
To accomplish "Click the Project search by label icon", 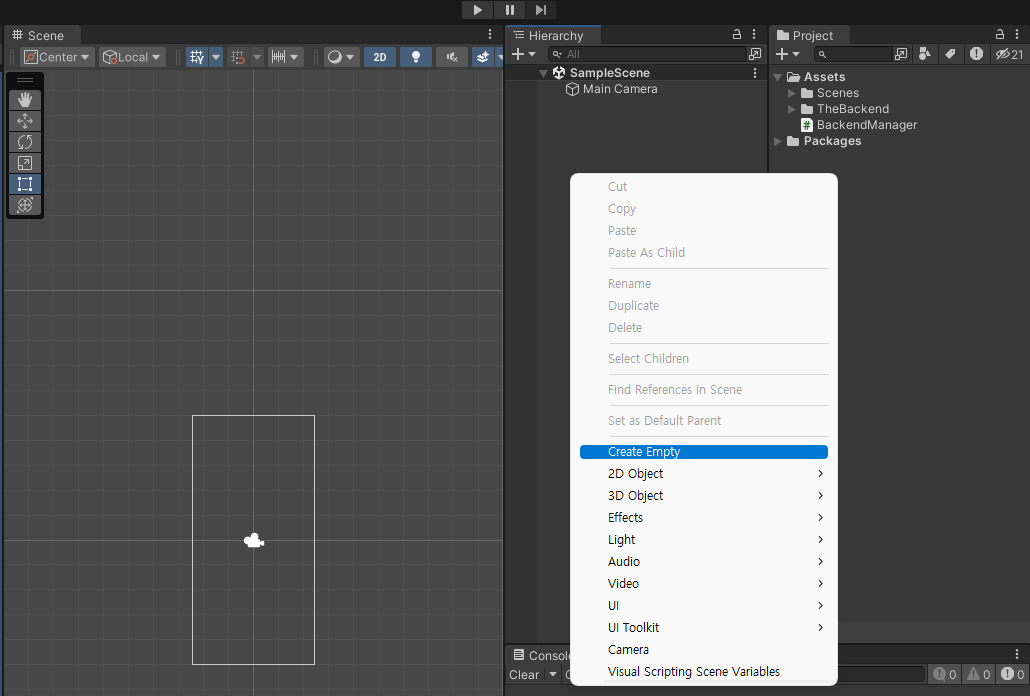I will pyautogui.click(x=951, y=54).
